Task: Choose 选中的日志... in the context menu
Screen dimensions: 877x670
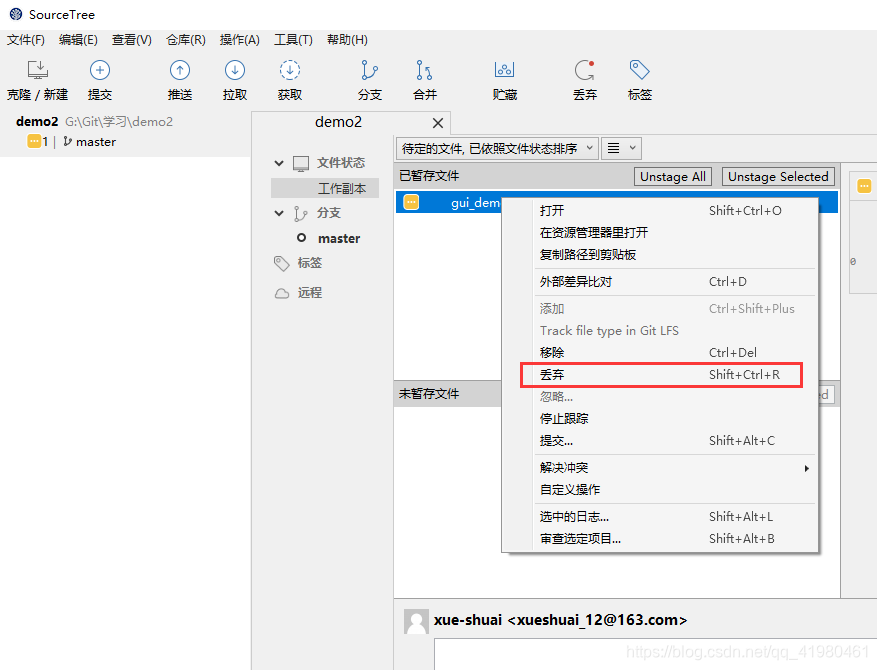Action: 660,517
